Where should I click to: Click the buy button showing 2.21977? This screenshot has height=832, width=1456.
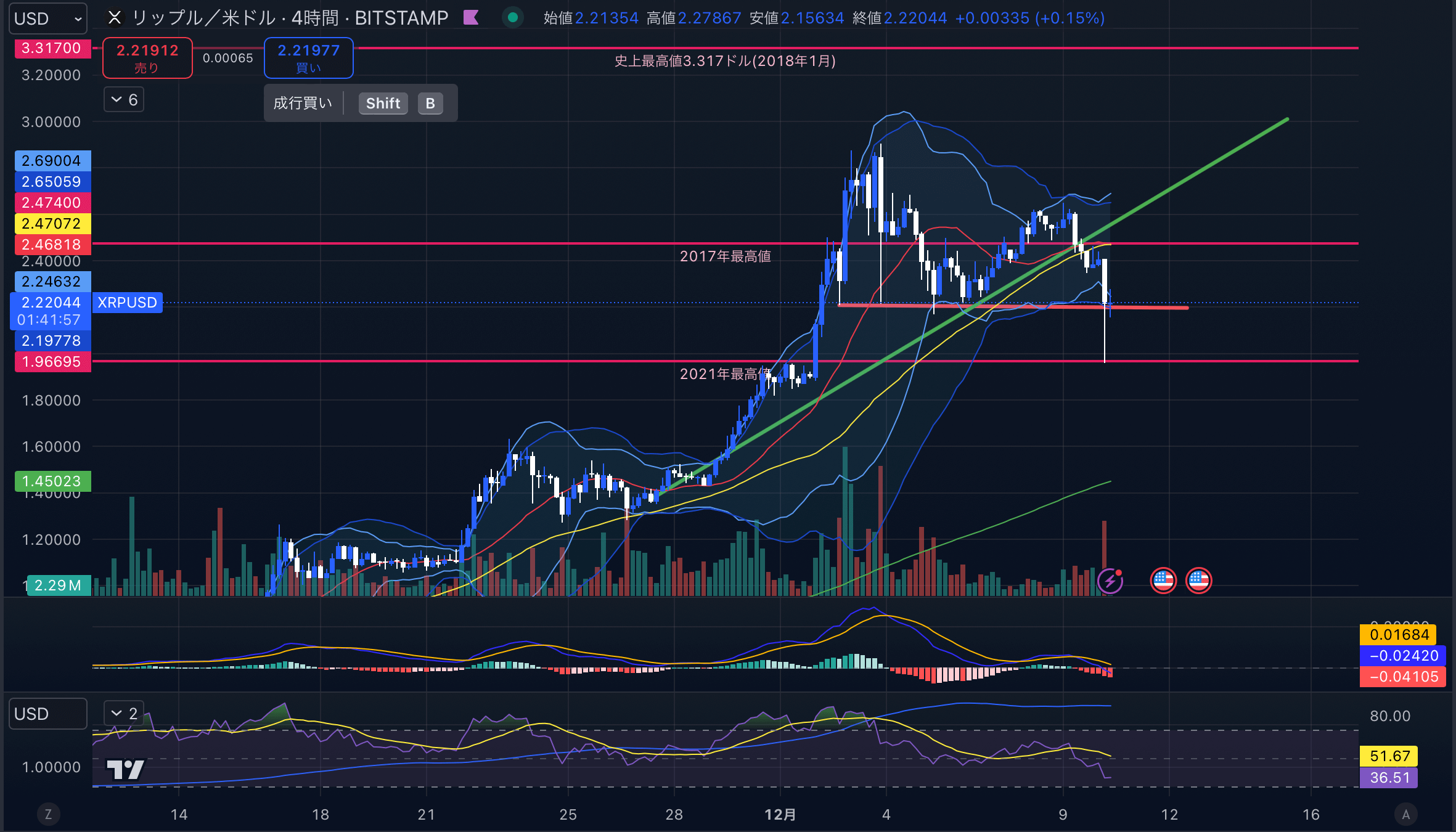[x=308, y=58]
